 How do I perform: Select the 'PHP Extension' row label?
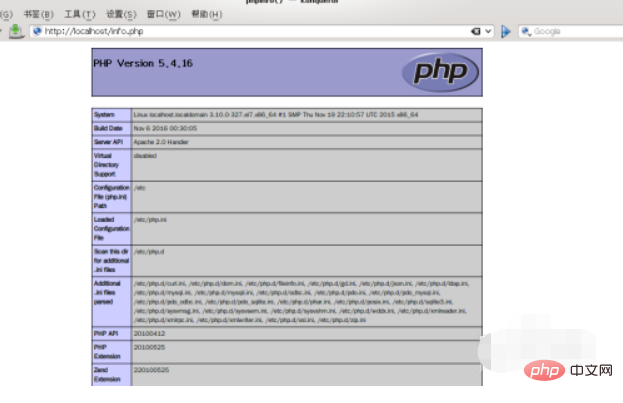[x=107, y=352]
